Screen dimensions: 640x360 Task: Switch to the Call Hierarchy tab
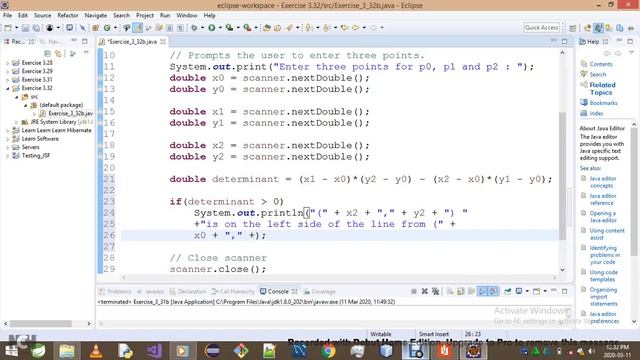point(233,291)
